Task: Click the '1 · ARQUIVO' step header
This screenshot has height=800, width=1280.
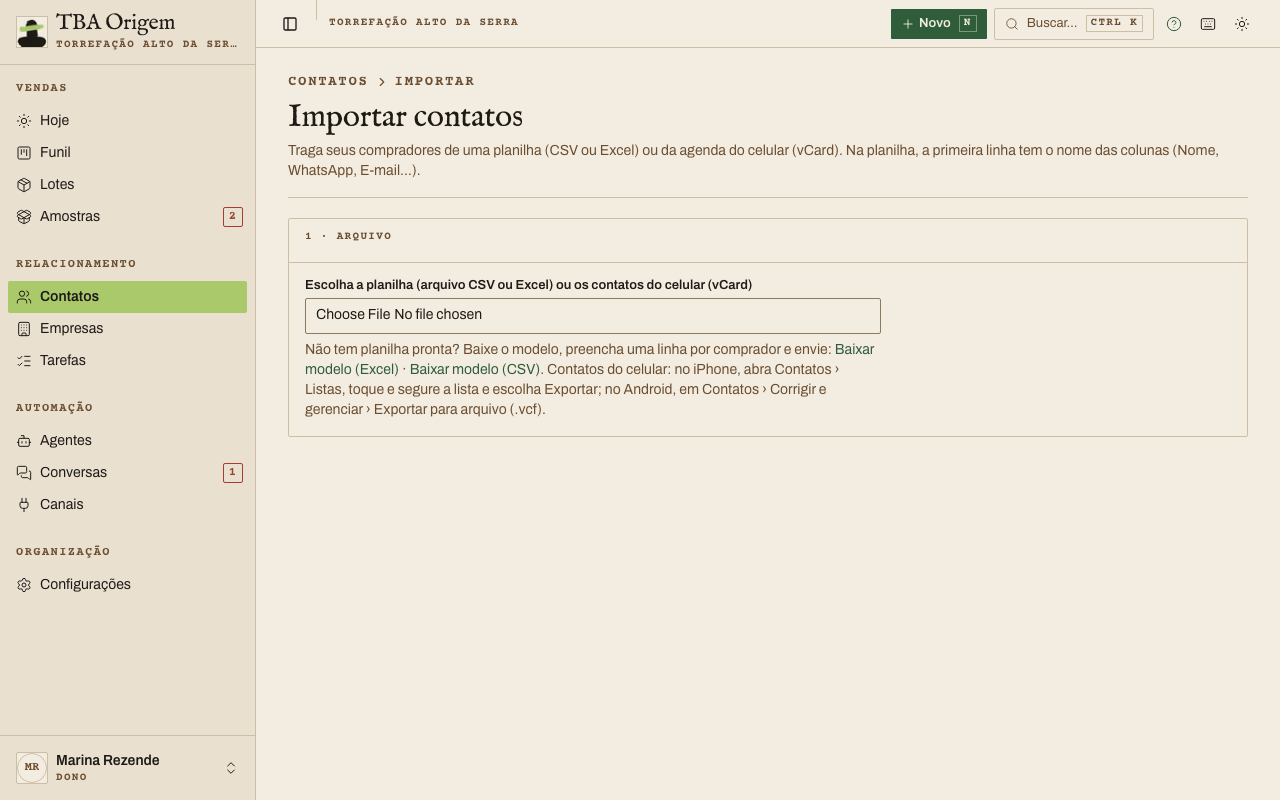Action: [x=348, y=236]
